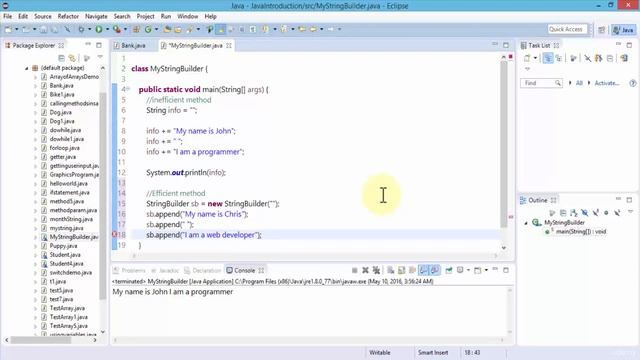Open the Run button dropdown arrow
640x360 pixels.
click(x=107, y=29)
